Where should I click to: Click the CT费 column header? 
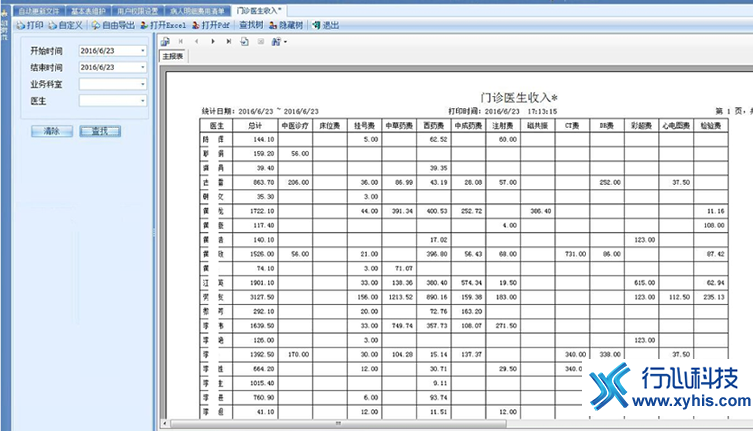click(x=572, y=125)
